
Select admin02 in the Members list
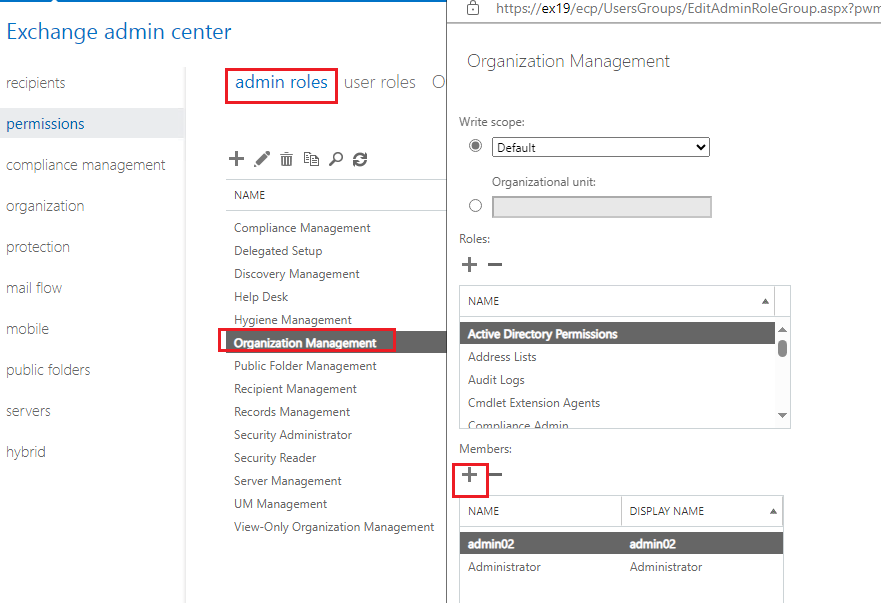point(539,543)
